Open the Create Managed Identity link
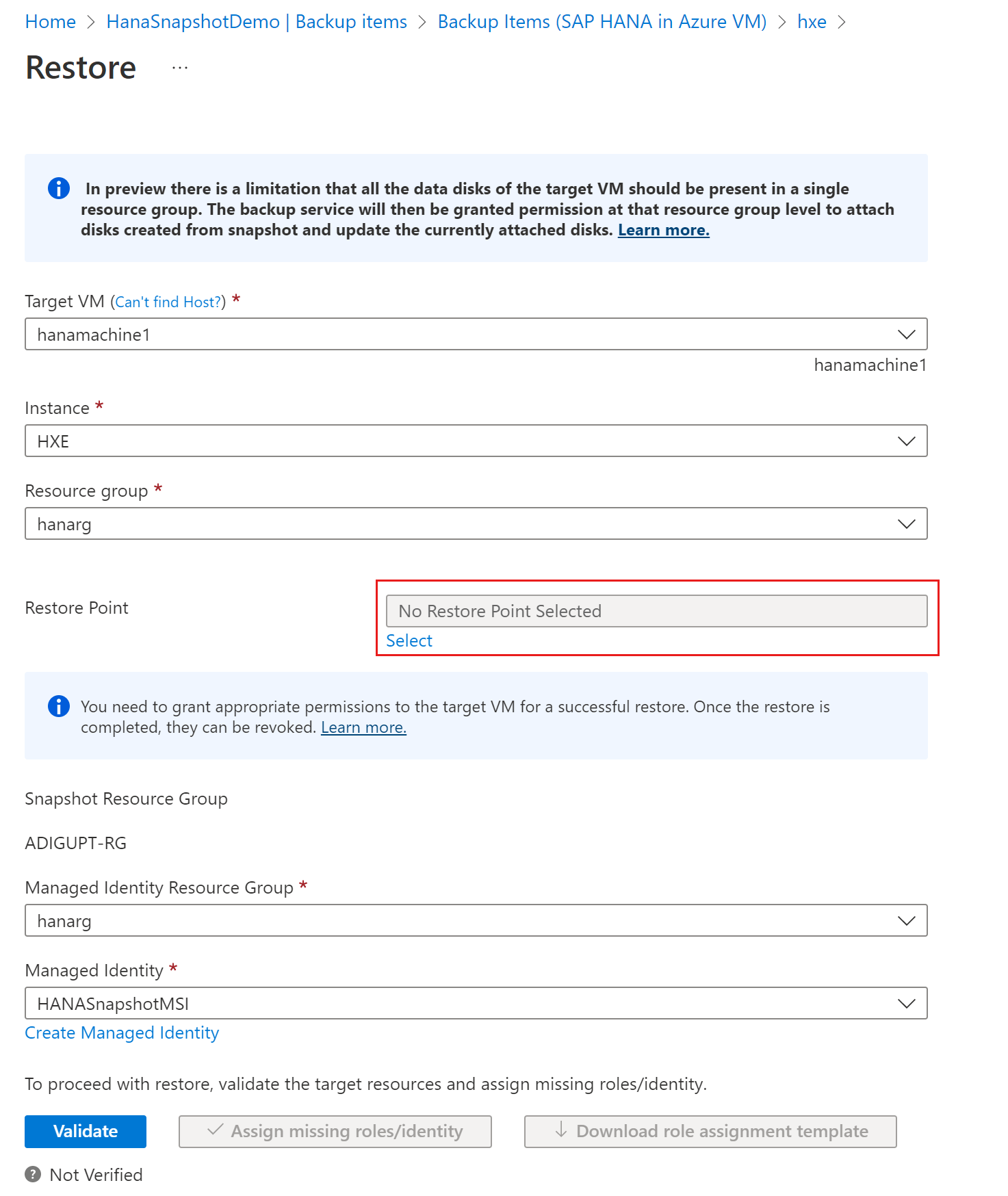 pyautogui.click(x=121, y=1032)
